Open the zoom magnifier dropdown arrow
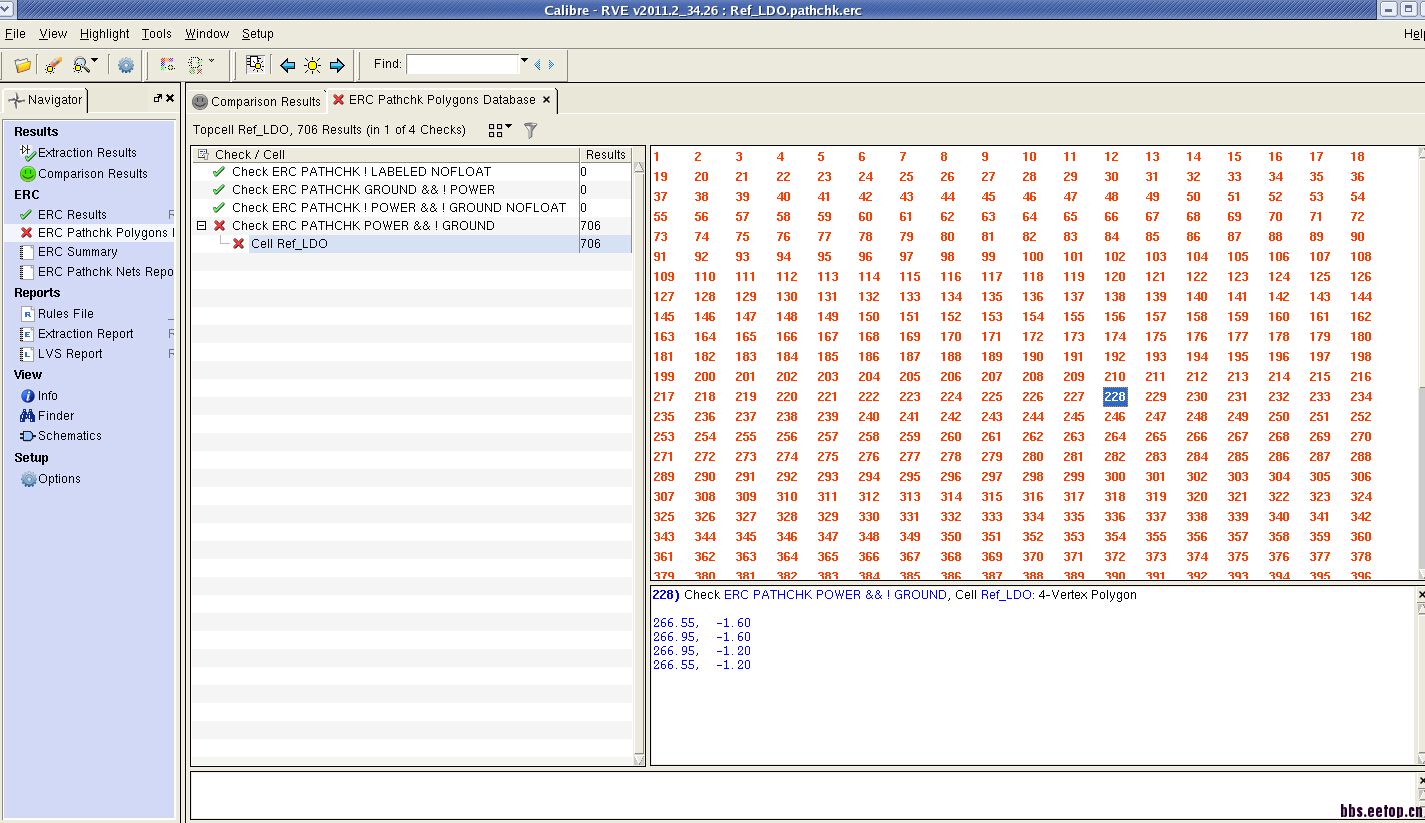Image resolution: width=1425 pixels, height=823 pixels. coord(95,62)
